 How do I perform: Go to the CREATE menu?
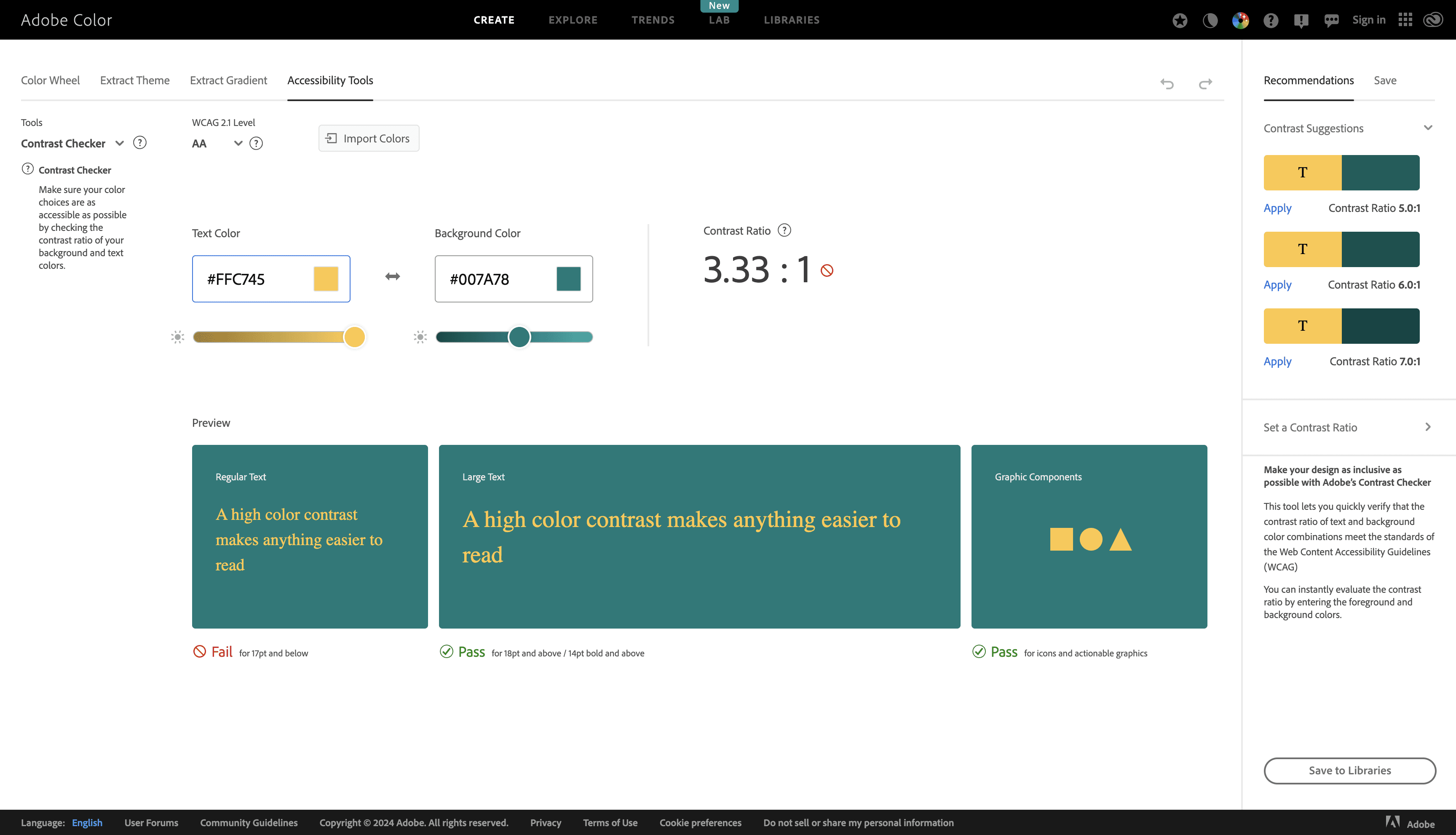click(x=494, y=20)
